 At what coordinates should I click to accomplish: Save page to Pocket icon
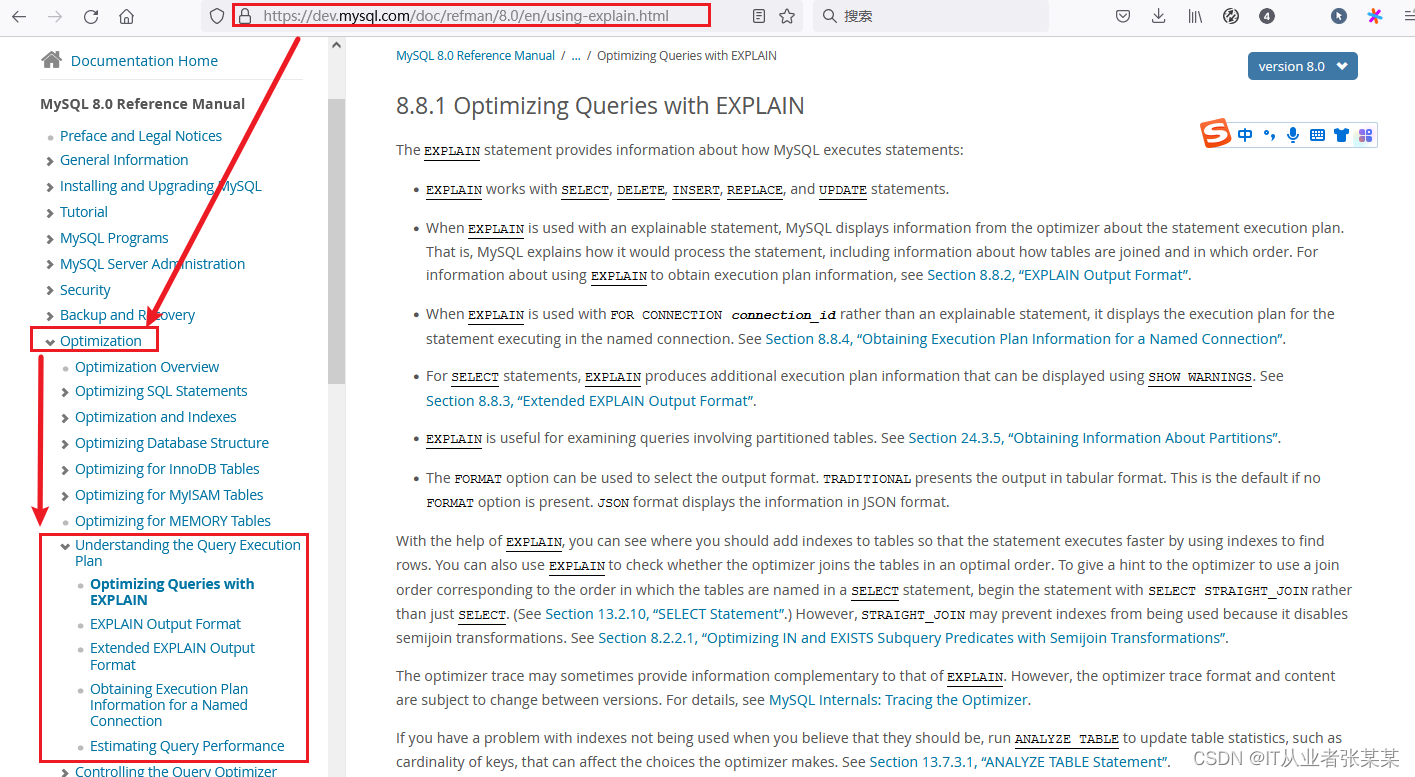[x=1123, y=16]
